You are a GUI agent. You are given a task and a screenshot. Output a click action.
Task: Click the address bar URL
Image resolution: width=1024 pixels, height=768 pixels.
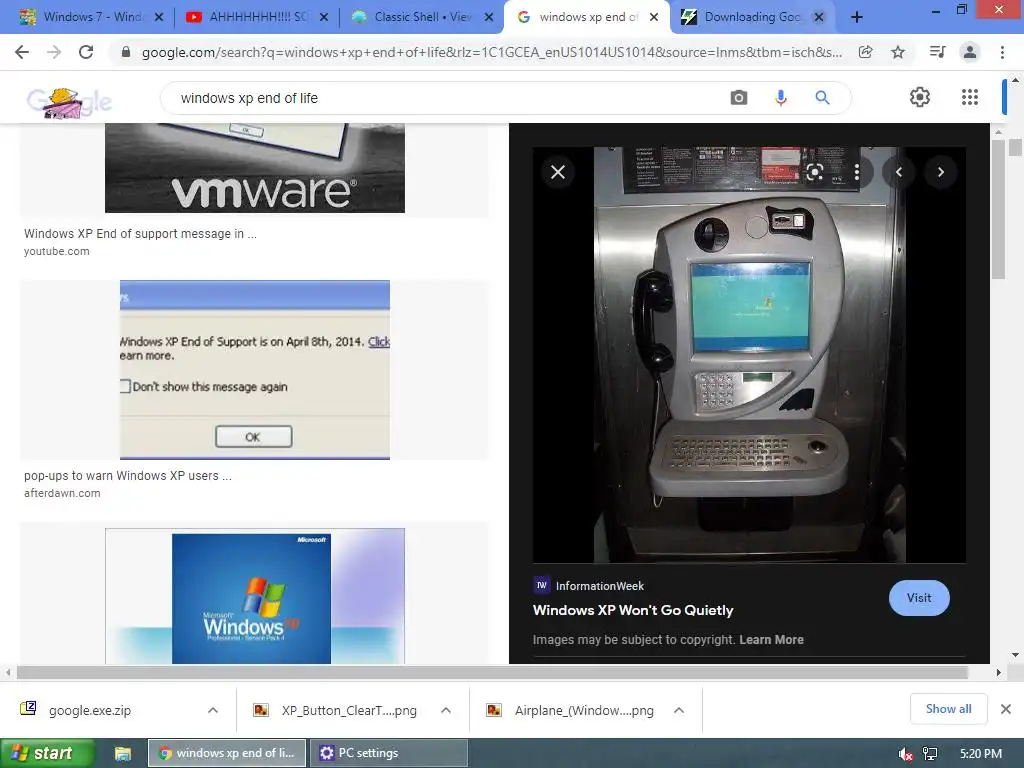(x=491, y=52)
